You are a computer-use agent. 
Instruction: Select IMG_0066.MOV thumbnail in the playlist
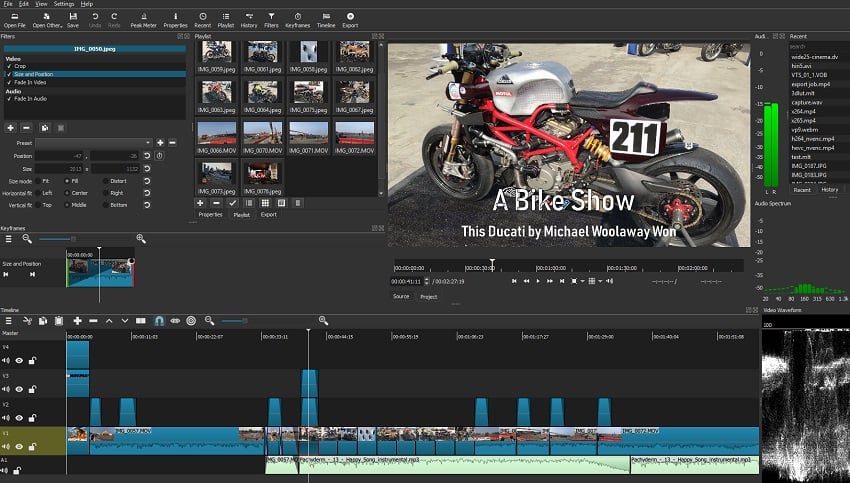[216, 135]
